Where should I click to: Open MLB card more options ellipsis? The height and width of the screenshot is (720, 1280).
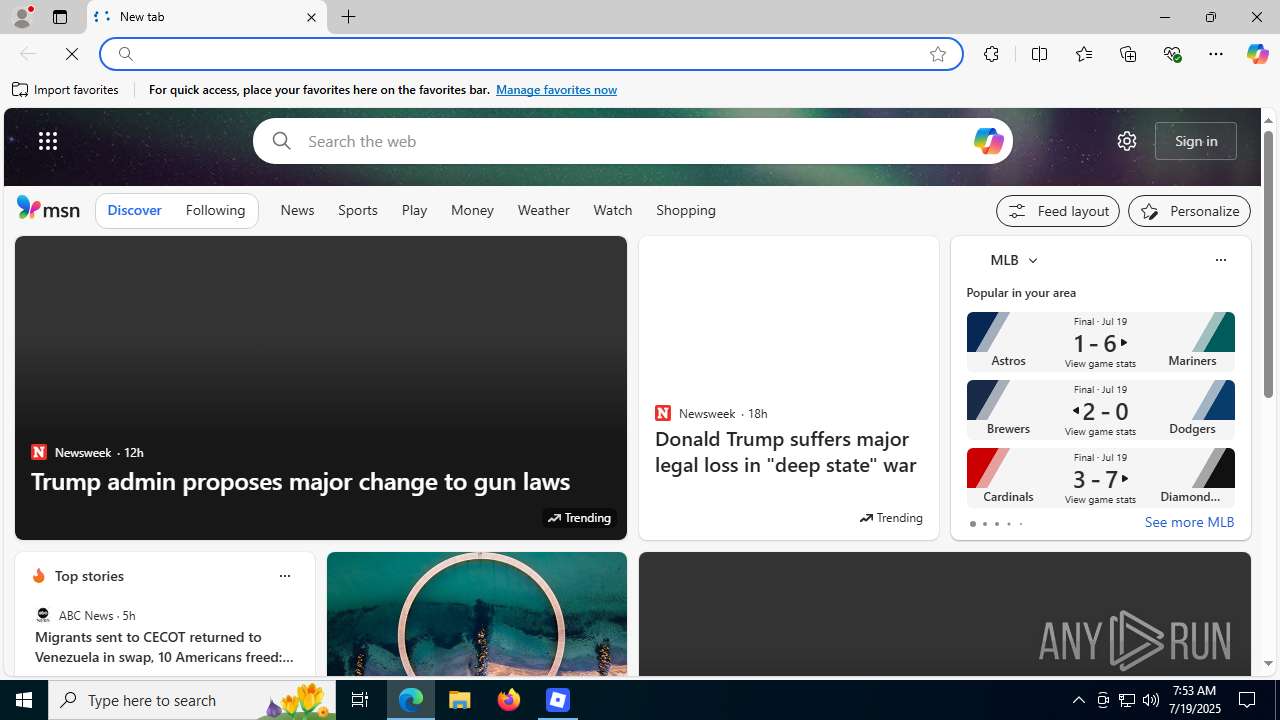click(x=1220, y=260)
